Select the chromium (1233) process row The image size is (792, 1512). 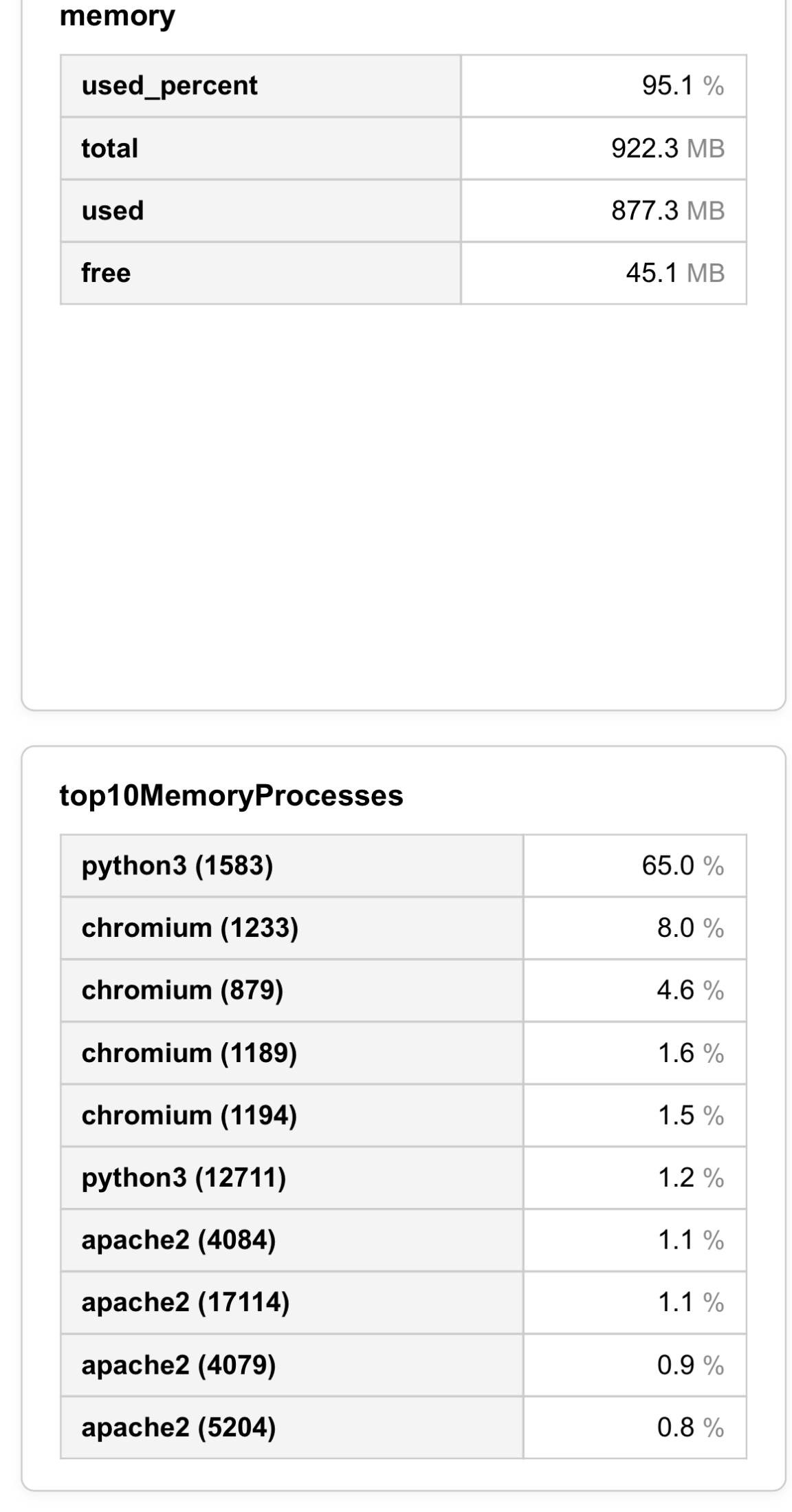(190, 928)
